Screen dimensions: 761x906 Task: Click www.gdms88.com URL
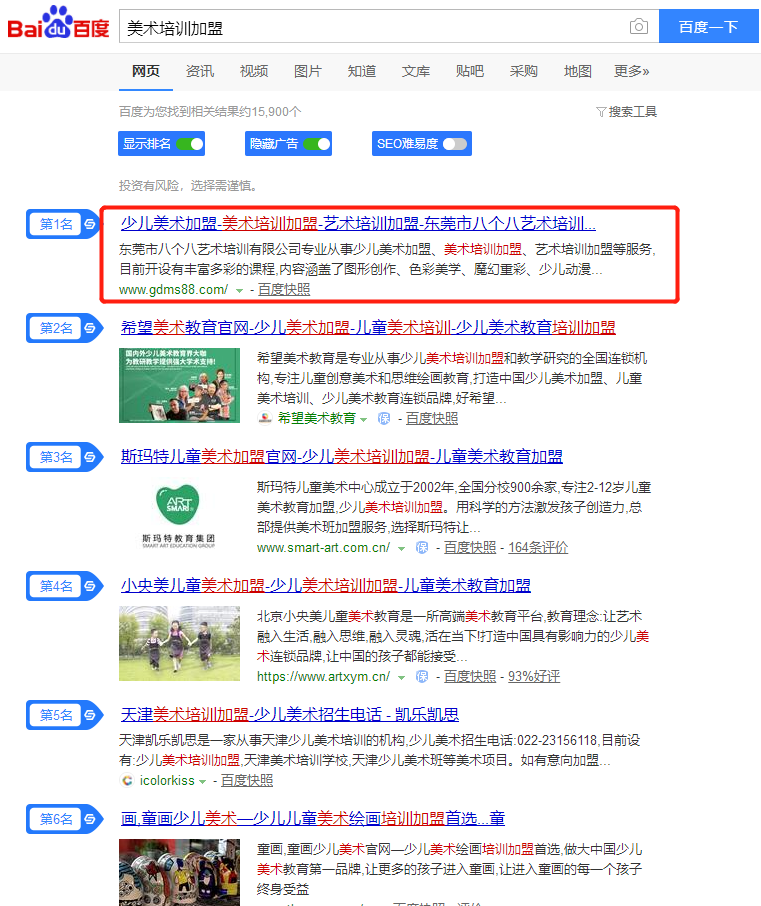pyautogui.click(x=173, y=289)
